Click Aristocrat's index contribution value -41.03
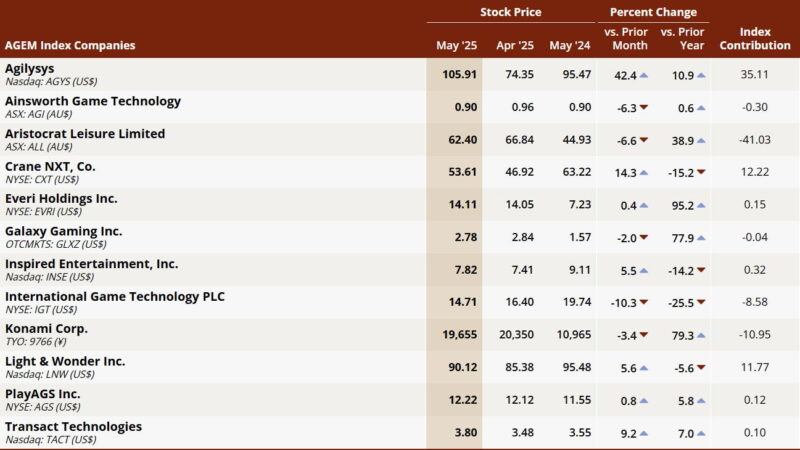Image resolution: width=800 pixels, height=450 pixels. pyautogui.click(x=755, y=140)
